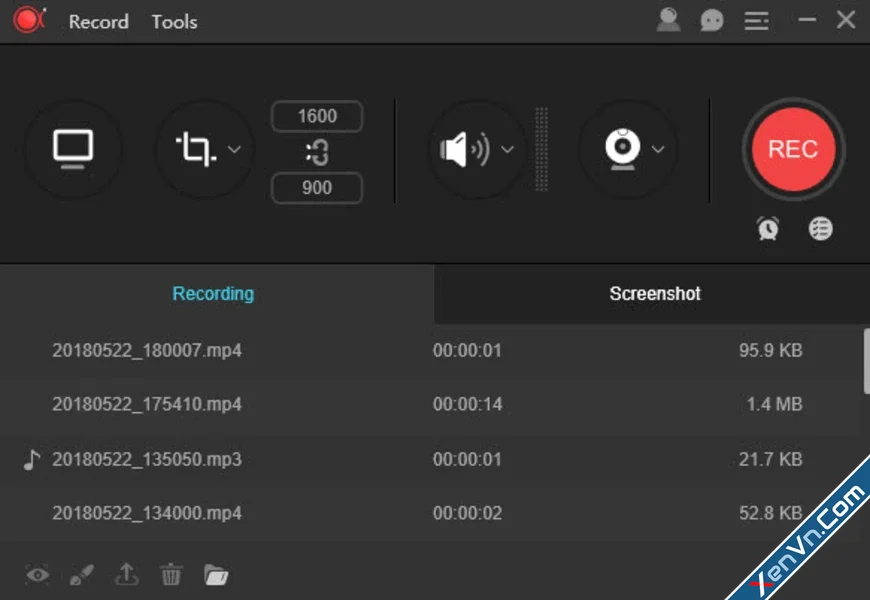
Task: Start recording with the red REC button
Action: pyautogui.click(x=793, y=149)
